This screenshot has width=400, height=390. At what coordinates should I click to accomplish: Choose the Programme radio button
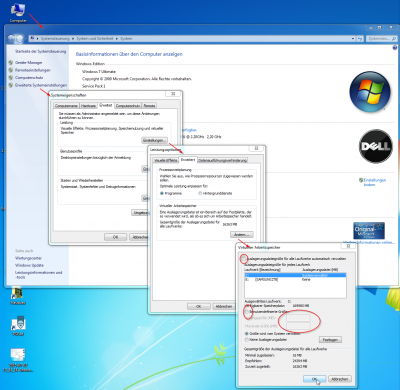[162, 193]
